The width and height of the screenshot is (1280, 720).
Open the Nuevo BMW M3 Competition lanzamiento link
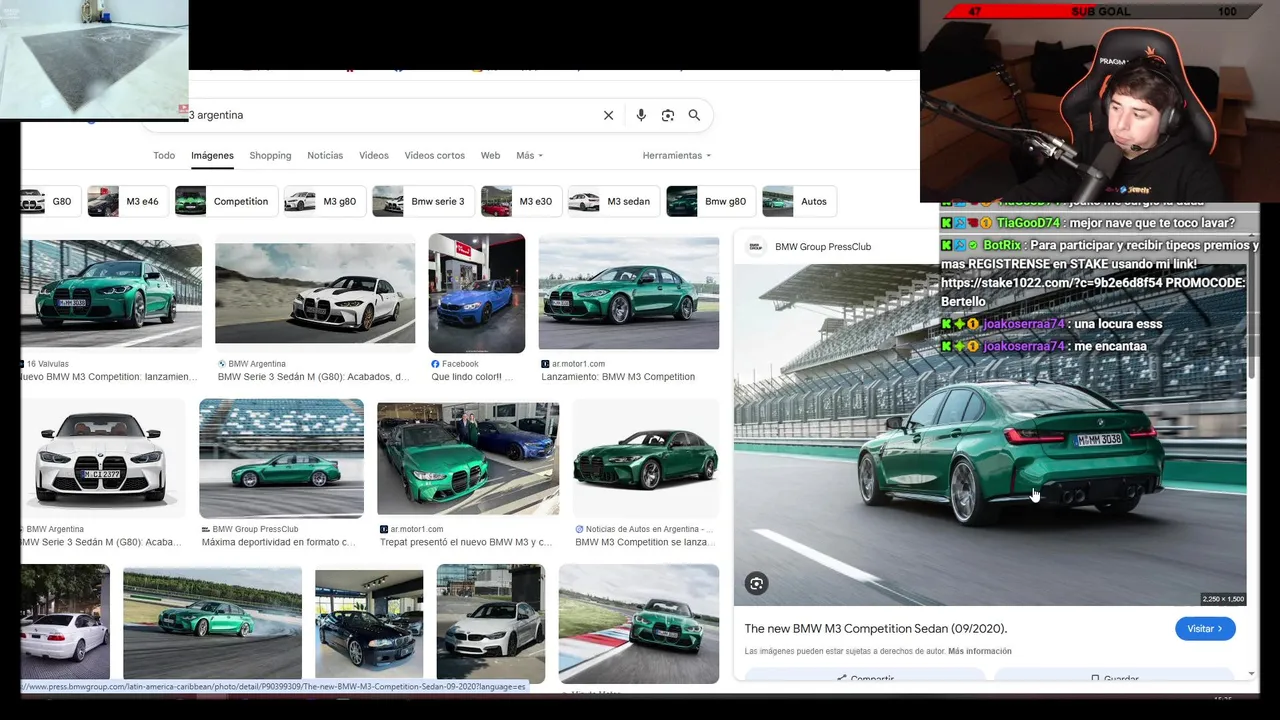click(x=108, y=377)
